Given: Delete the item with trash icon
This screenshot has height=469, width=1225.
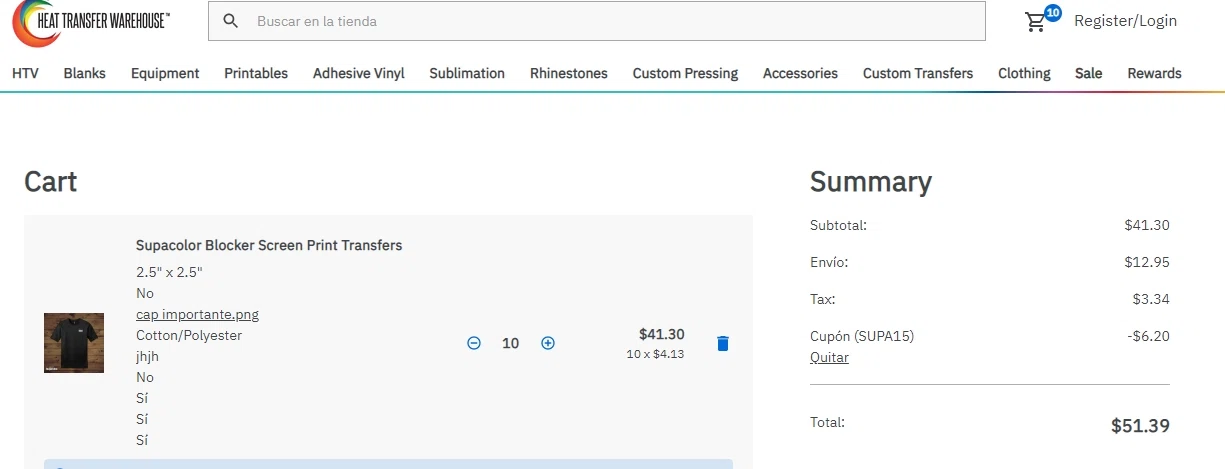Looking at the screenshot, I should click(723, 343).
